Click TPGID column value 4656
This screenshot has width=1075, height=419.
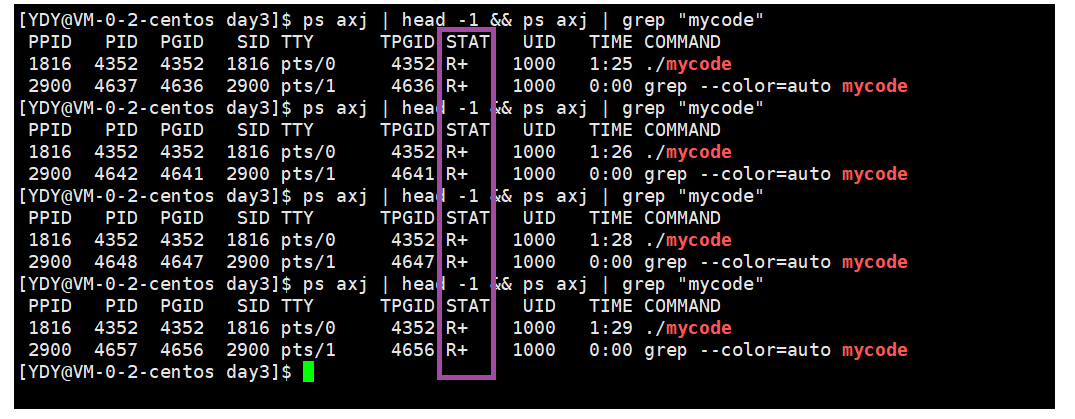[413, 350]
